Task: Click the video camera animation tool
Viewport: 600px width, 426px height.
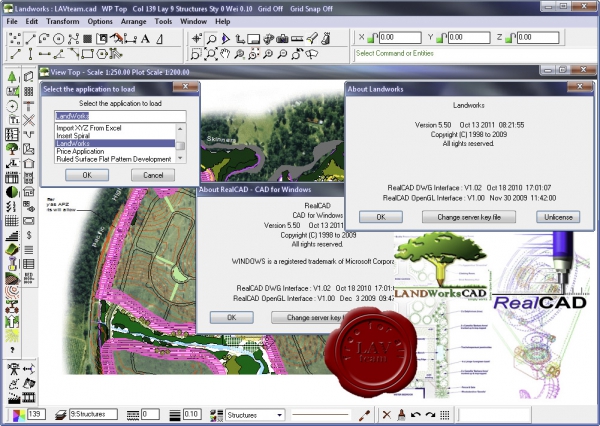Action: (x=14, y=369)
